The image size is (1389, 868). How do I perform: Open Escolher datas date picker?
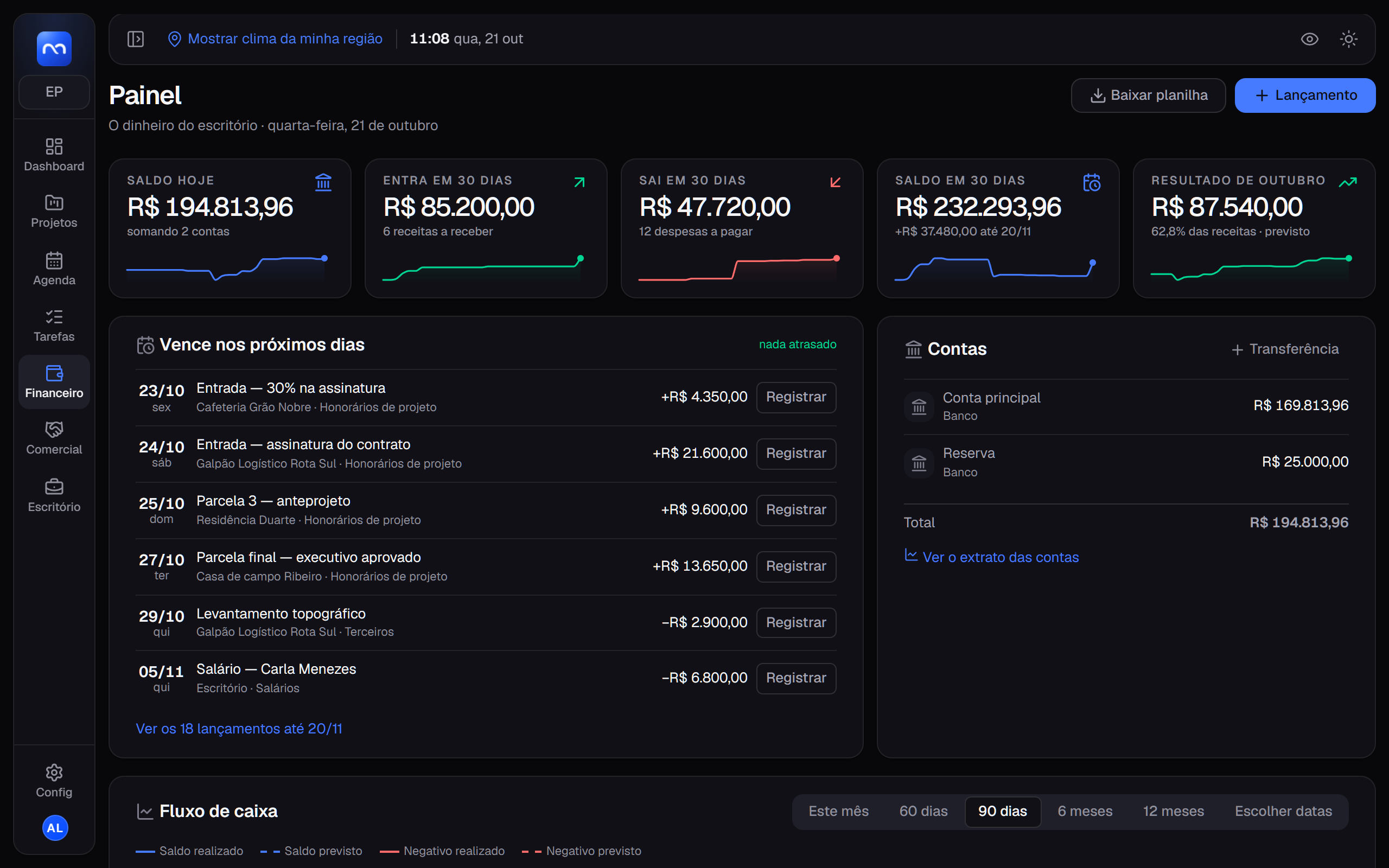pos(1283,811)
